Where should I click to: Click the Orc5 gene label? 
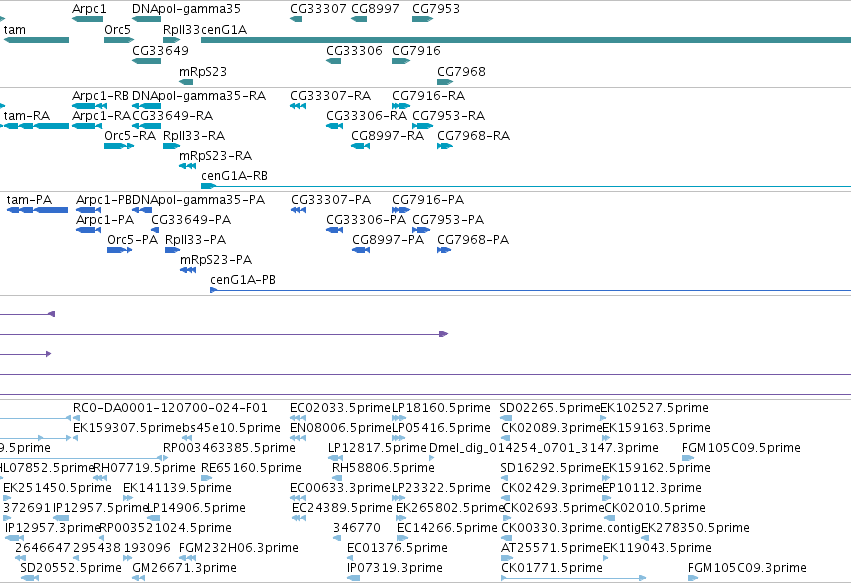coord(117,30)
